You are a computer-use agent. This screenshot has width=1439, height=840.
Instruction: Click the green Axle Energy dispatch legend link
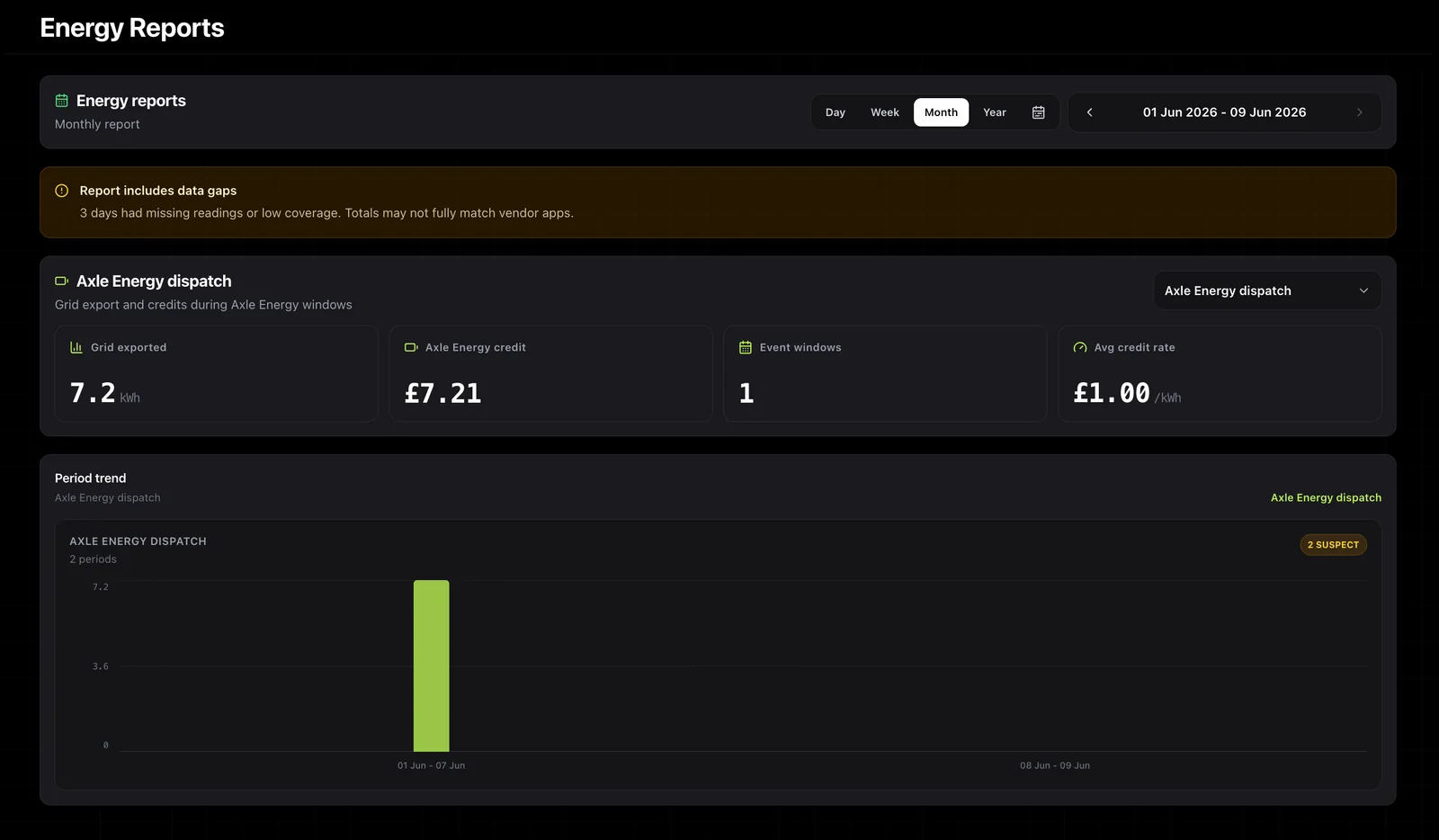[1326, 497]
